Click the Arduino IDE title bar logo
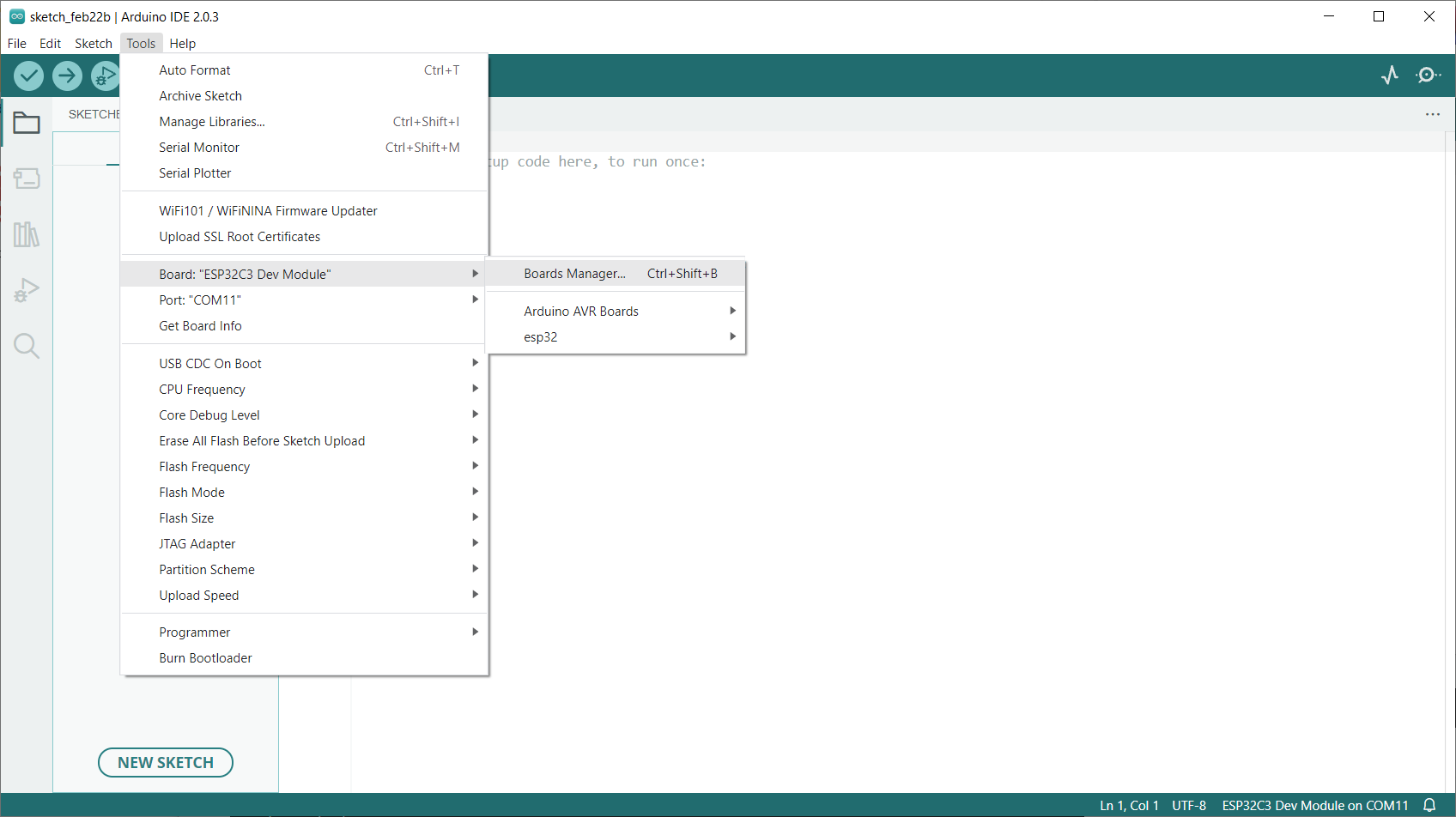Screen dimensions: 1456x817 click(16, 16)
